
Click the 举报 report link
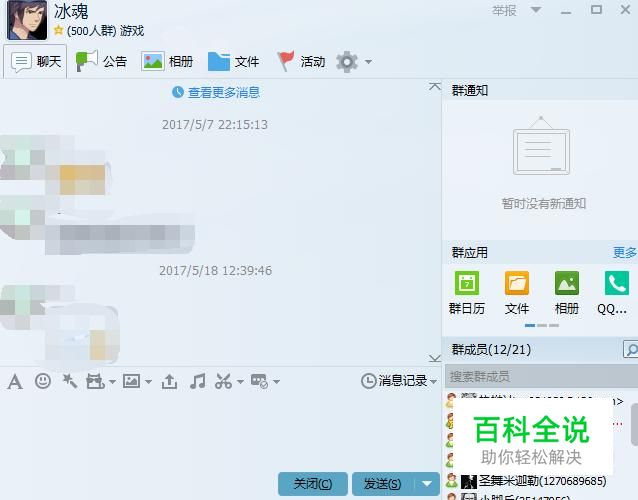tap(504, 10)
